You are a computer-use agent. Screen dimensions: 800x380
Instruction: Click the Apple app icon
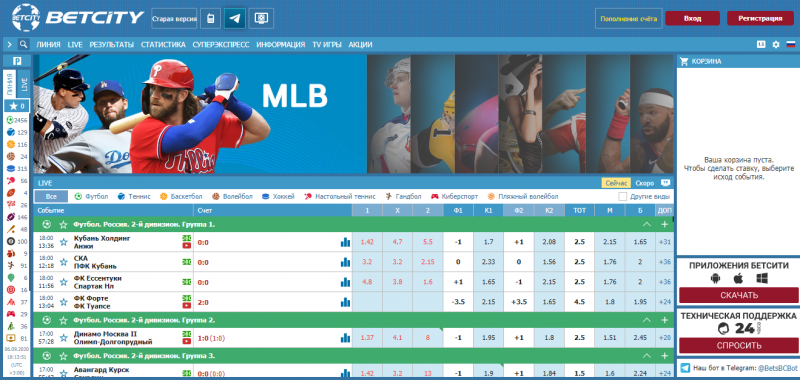click(x=738, y=278)
